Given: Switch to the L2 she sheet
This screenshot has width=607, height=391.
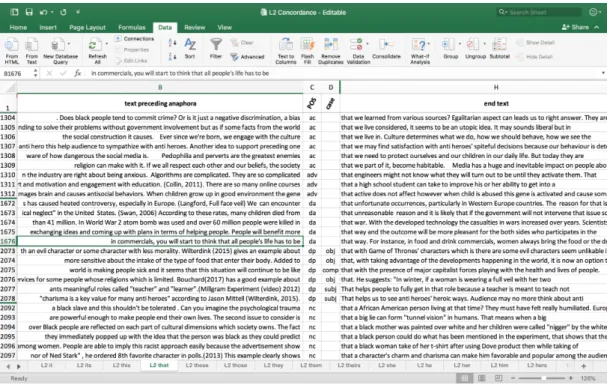Looking at the screenshot, I should (x=387, y=365).
